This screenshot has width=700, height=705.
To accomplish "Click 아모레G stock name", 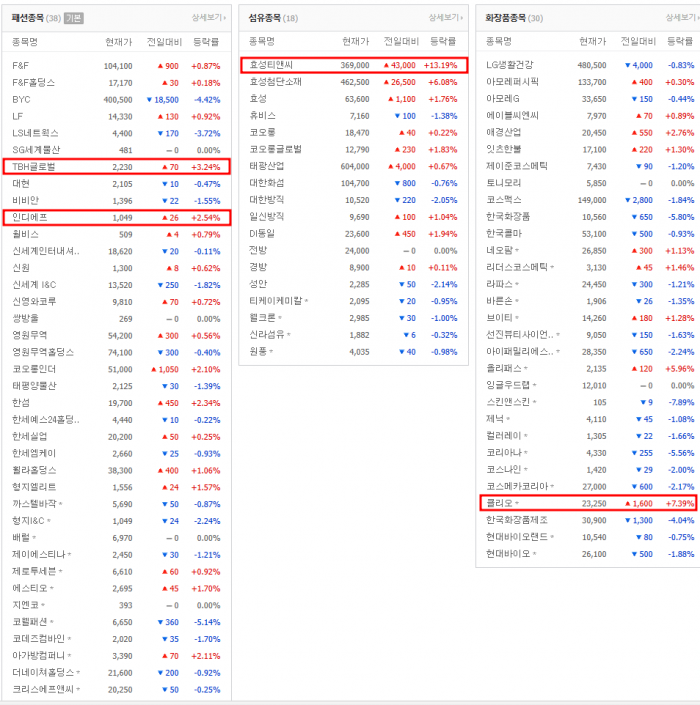I will tap(503, 98).
